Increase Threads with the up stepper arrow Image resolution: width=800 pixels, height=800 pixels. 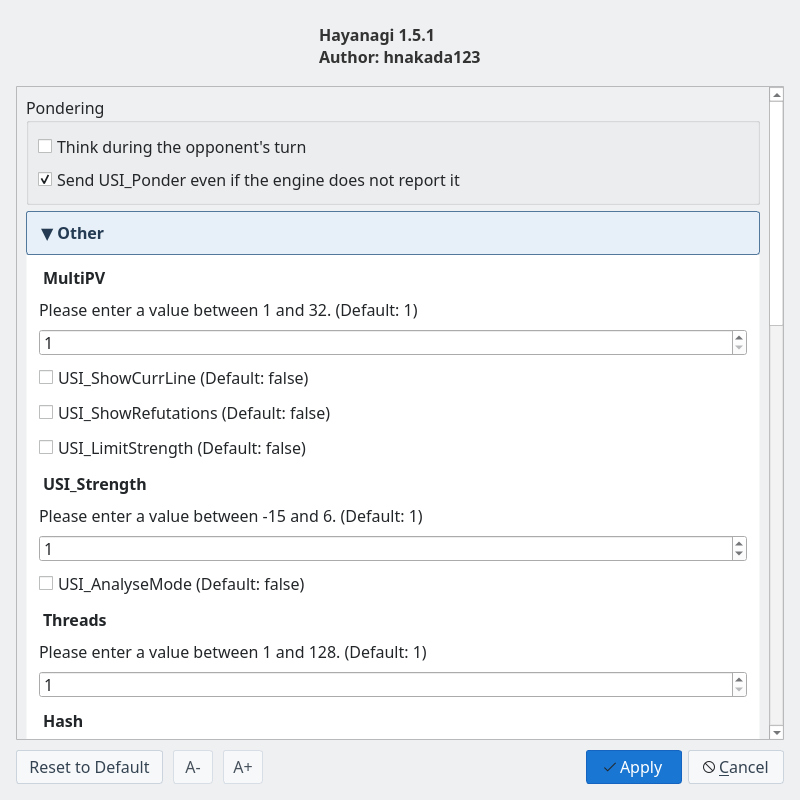pyautogui.click(x=739, y=680)
